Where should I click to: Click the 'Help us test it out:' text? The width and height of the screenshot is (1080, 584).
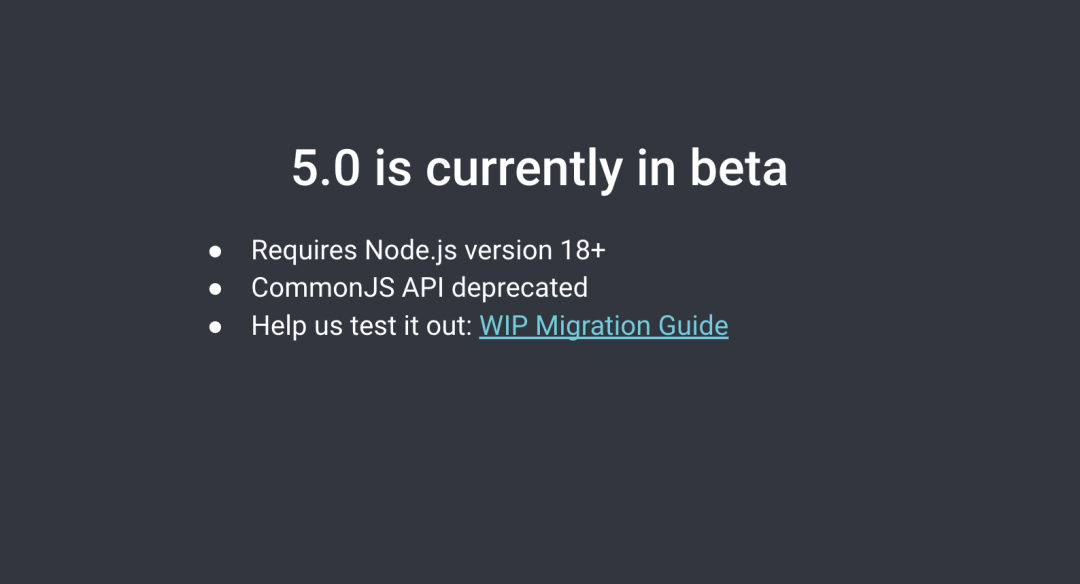pos(362,326)
